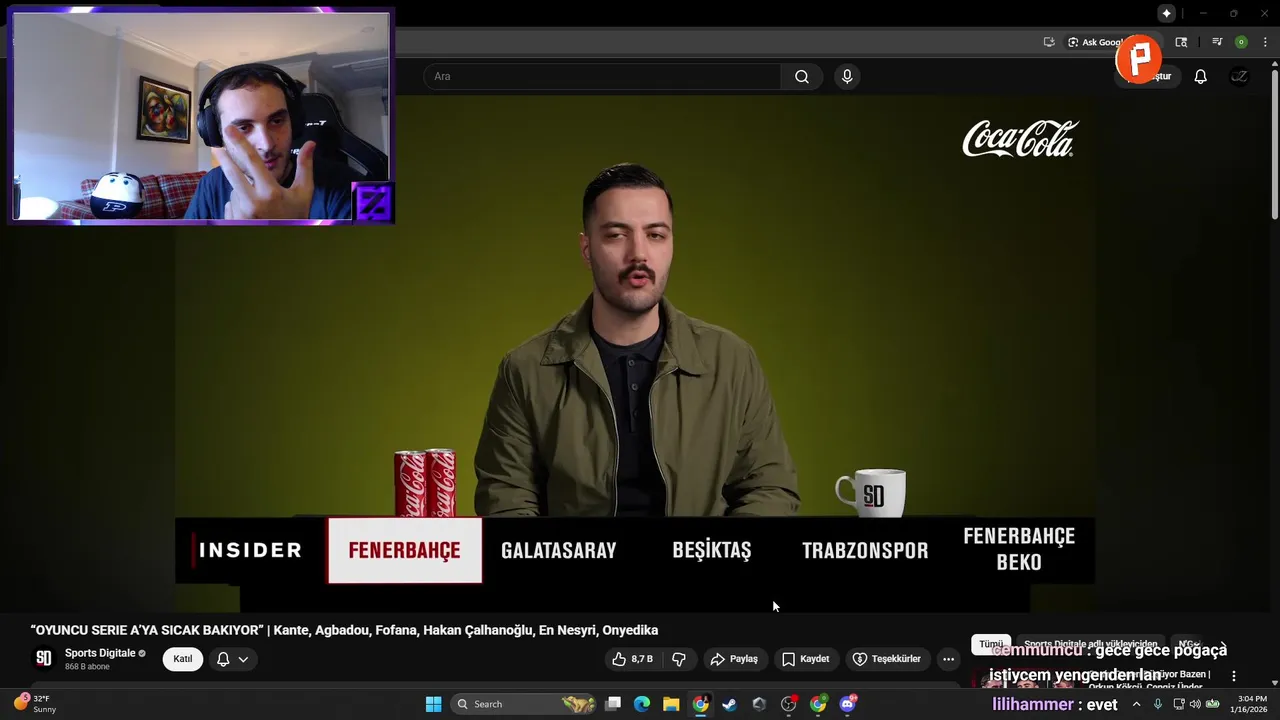The width and height of the screenshot is (1280, 720).
Task: Open Task View on the taskbar
Action: click(613, 704)
